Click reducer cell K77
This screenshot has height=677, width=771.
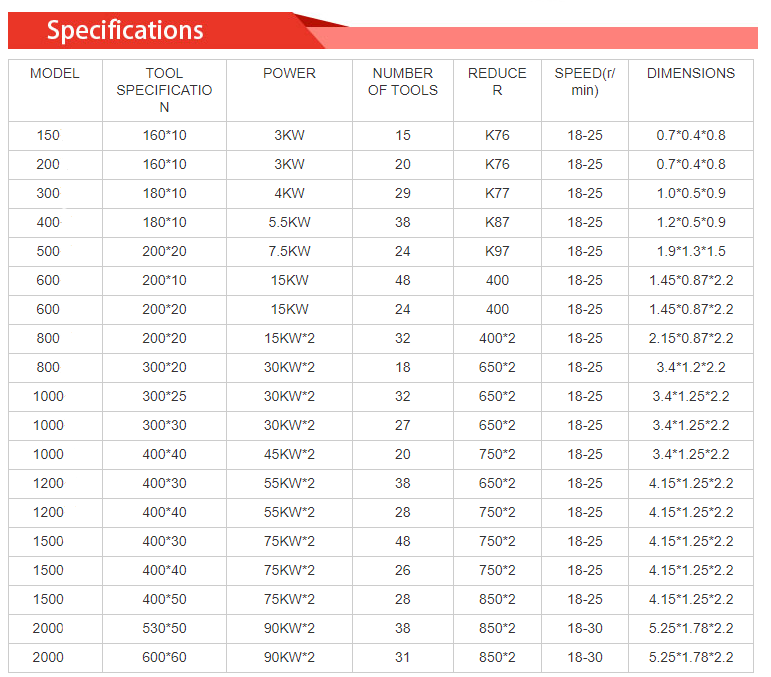pos(497,193)
